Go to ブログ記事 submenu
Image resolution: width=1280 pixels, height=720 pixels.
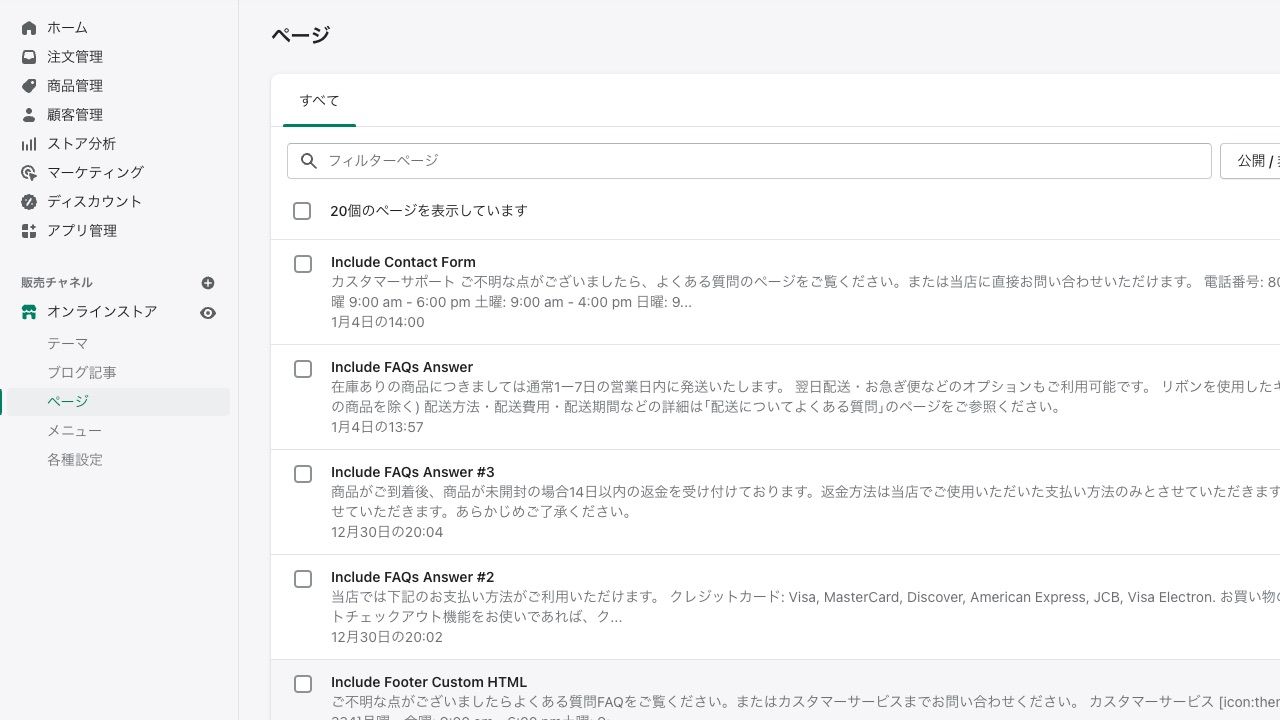pyautogui.click(x=82, y=373)
